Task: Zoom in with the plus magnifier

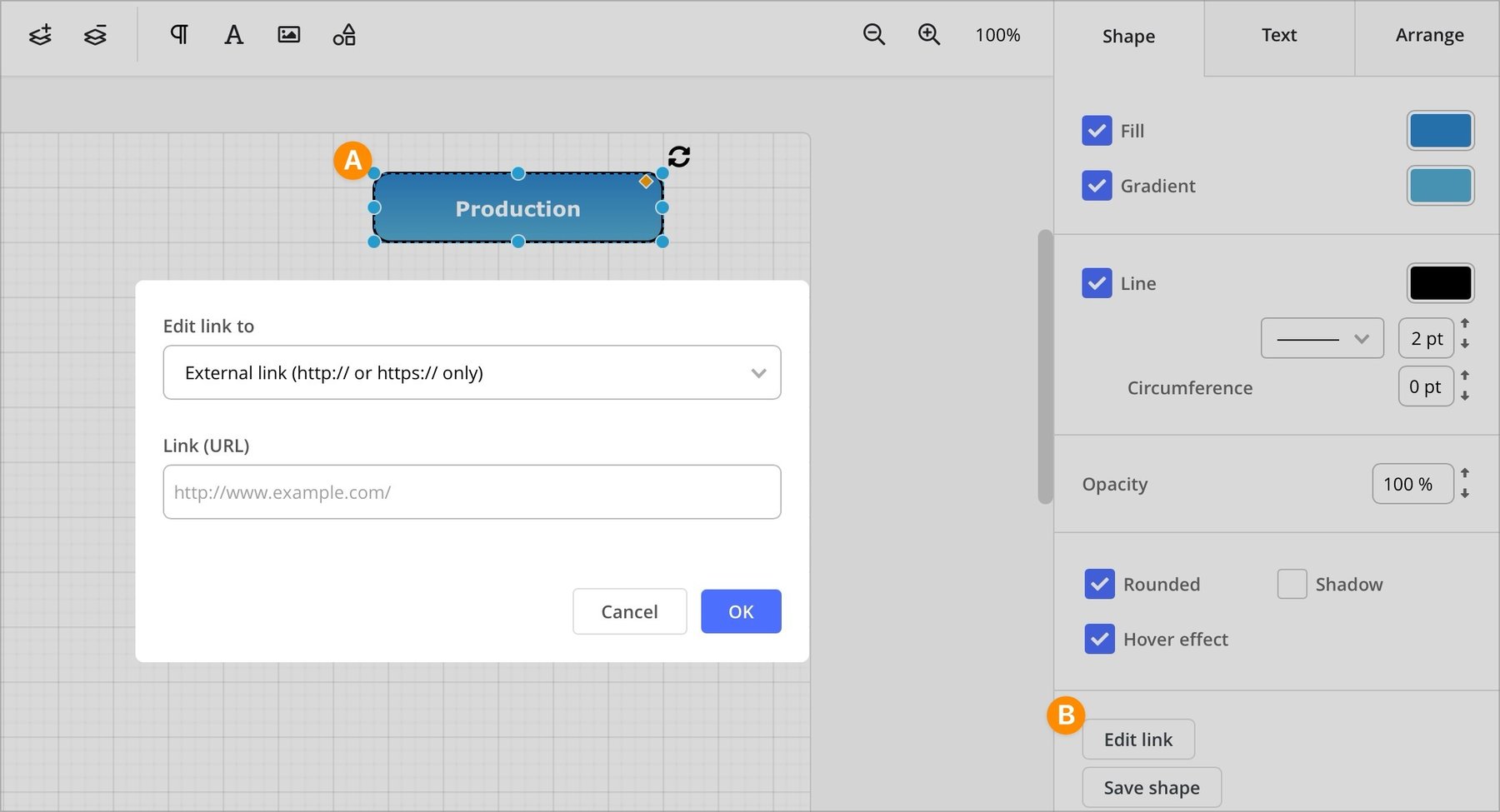Action: click(x=929, y=34)
